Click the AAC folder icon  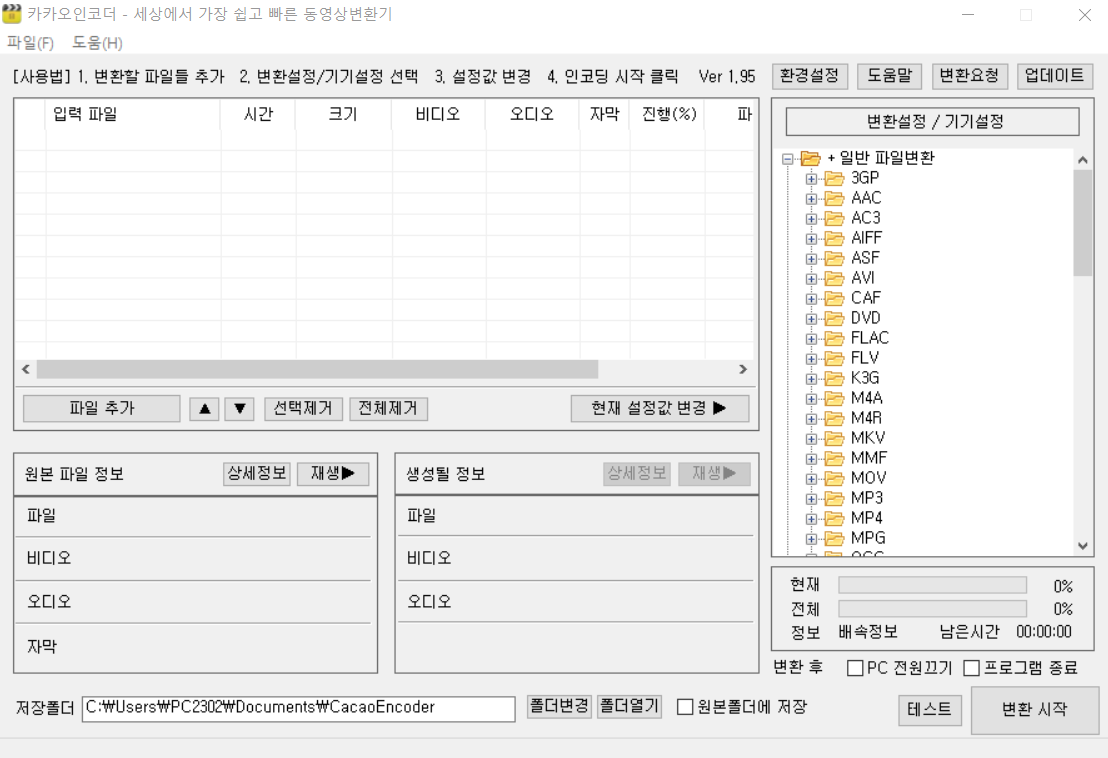click(835, 198)
